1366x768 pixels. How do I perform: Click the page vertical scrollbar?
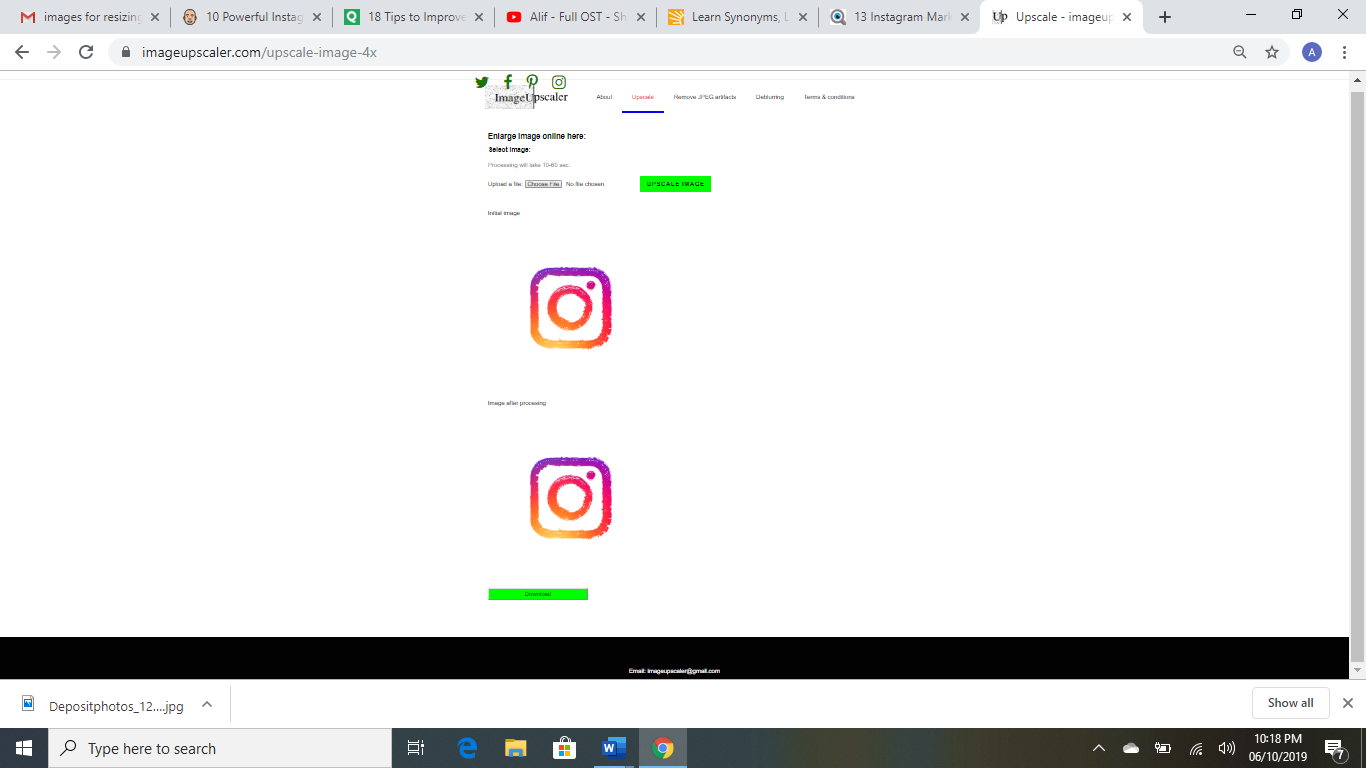pyautogui.click(x=1357, y=375)
